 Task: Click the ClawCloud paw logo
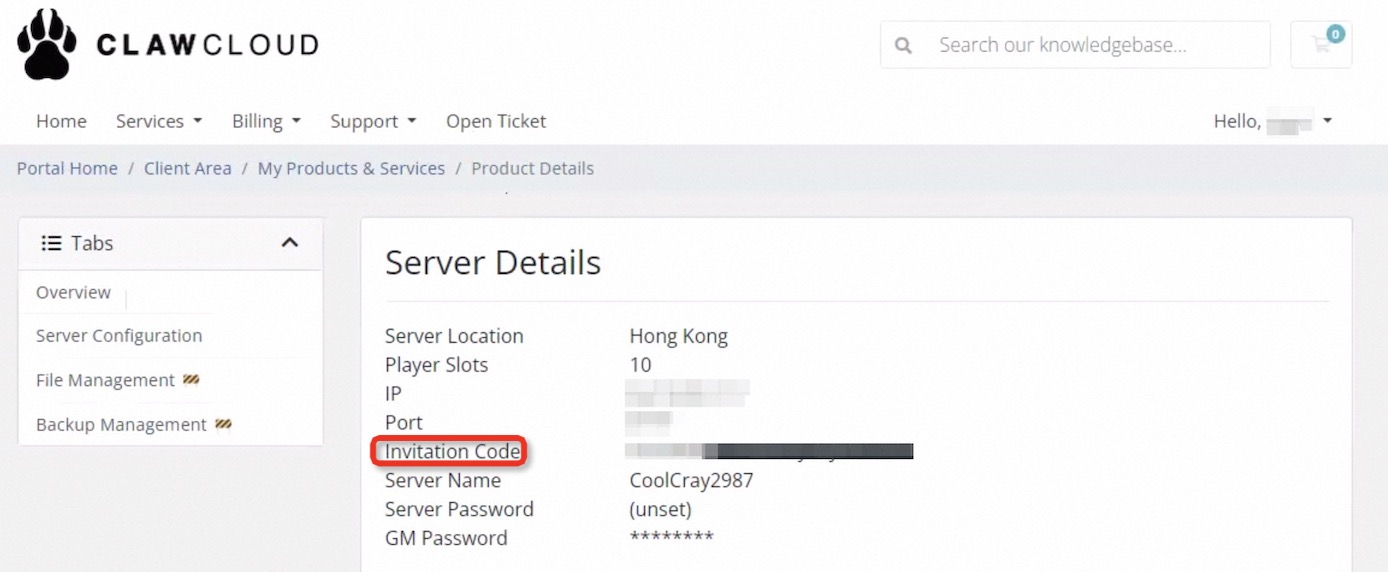[x=47, y=44]
